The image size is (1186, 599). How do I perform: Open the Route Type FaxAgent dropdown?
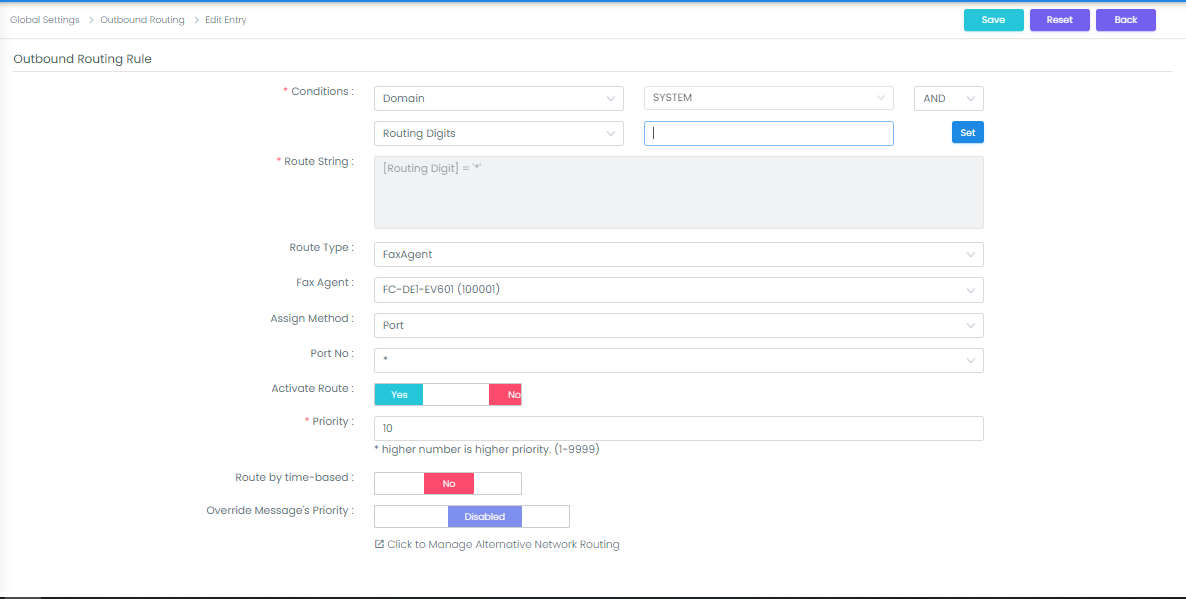(x=678, y=254)
